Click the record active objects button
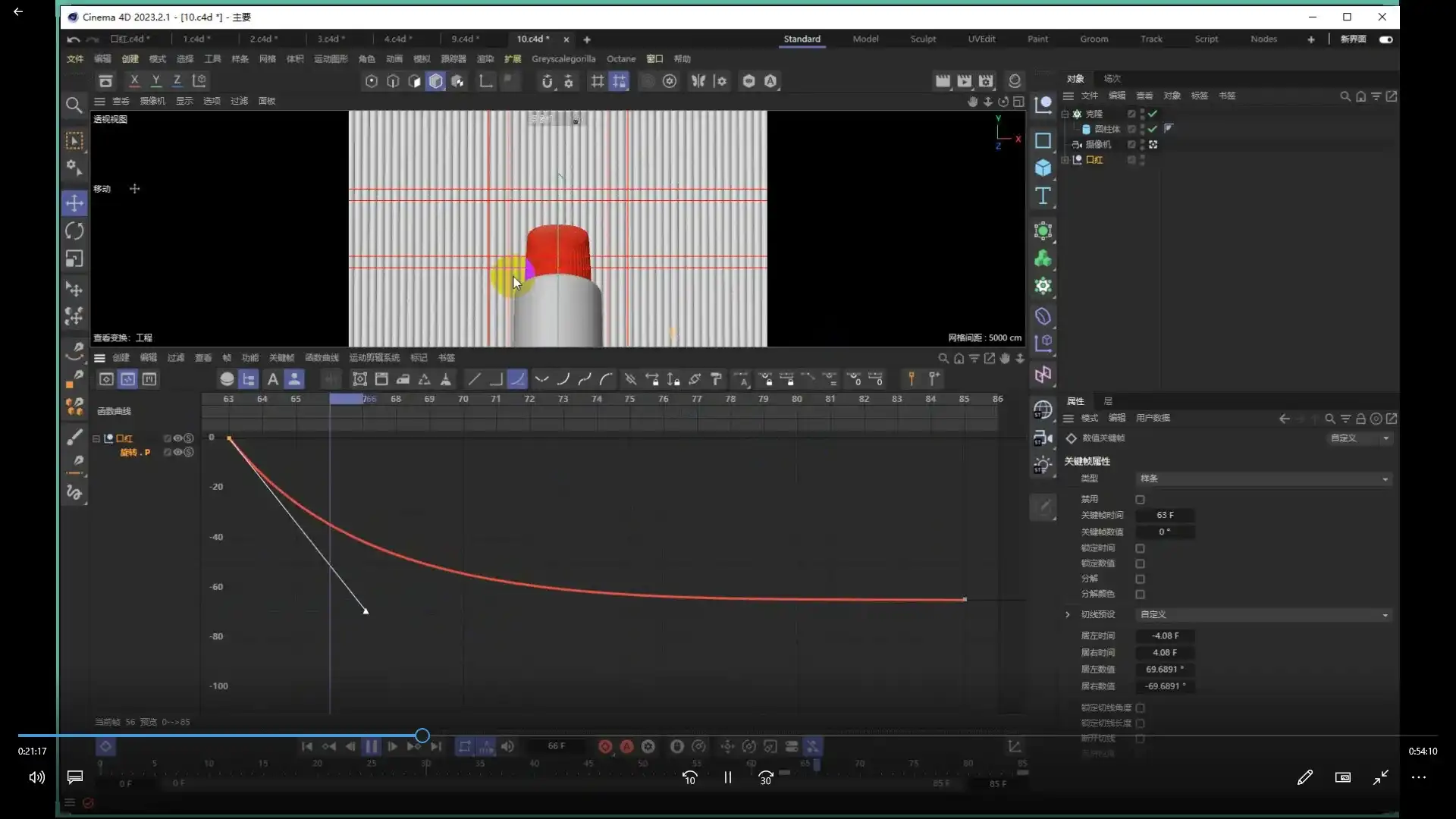Screen dimensions: 1456x819 (605, 746)
